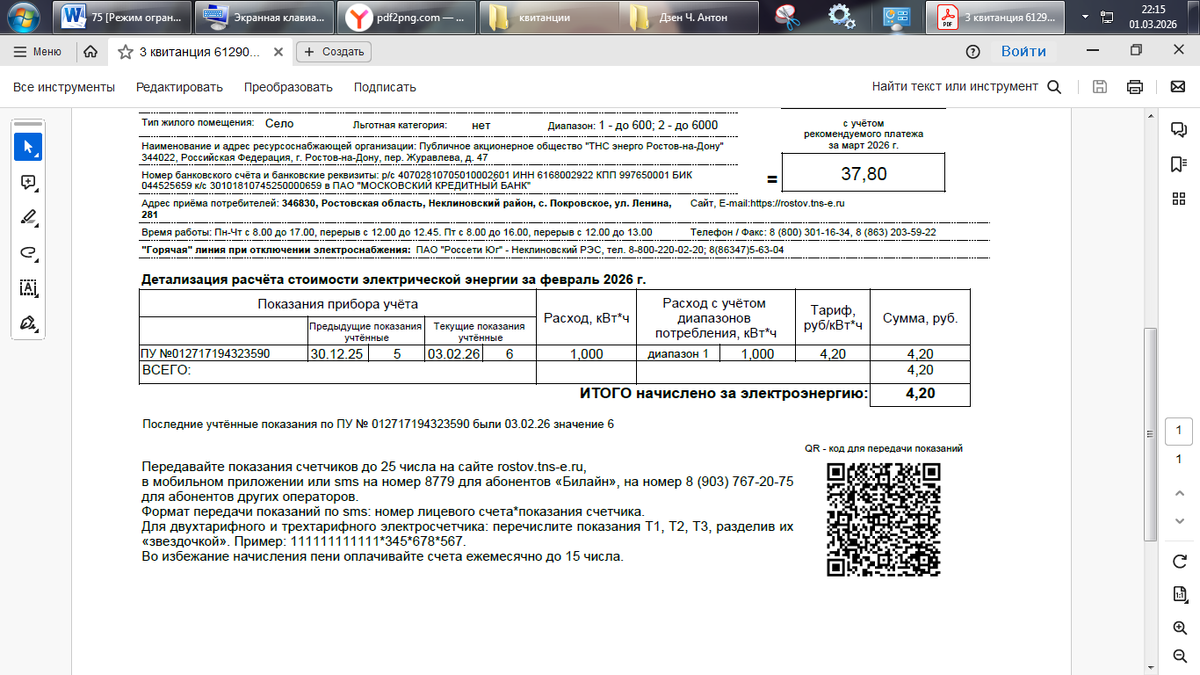Open the page display fit options icon

[x=1179, y=594]
